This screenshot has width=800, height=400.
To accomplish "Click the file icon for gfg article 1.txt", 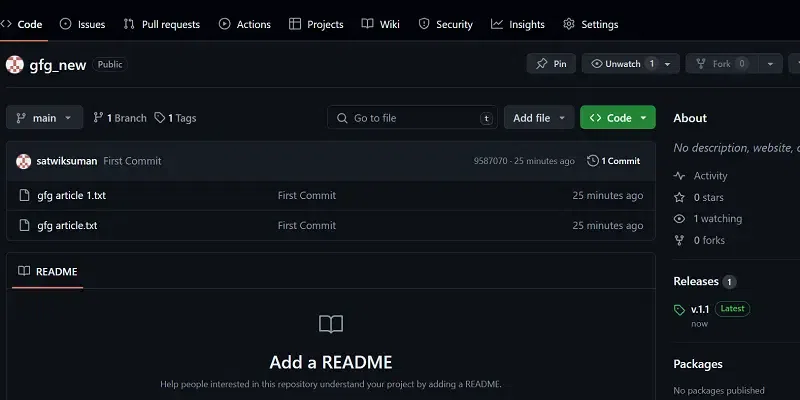I will (24, 195).
